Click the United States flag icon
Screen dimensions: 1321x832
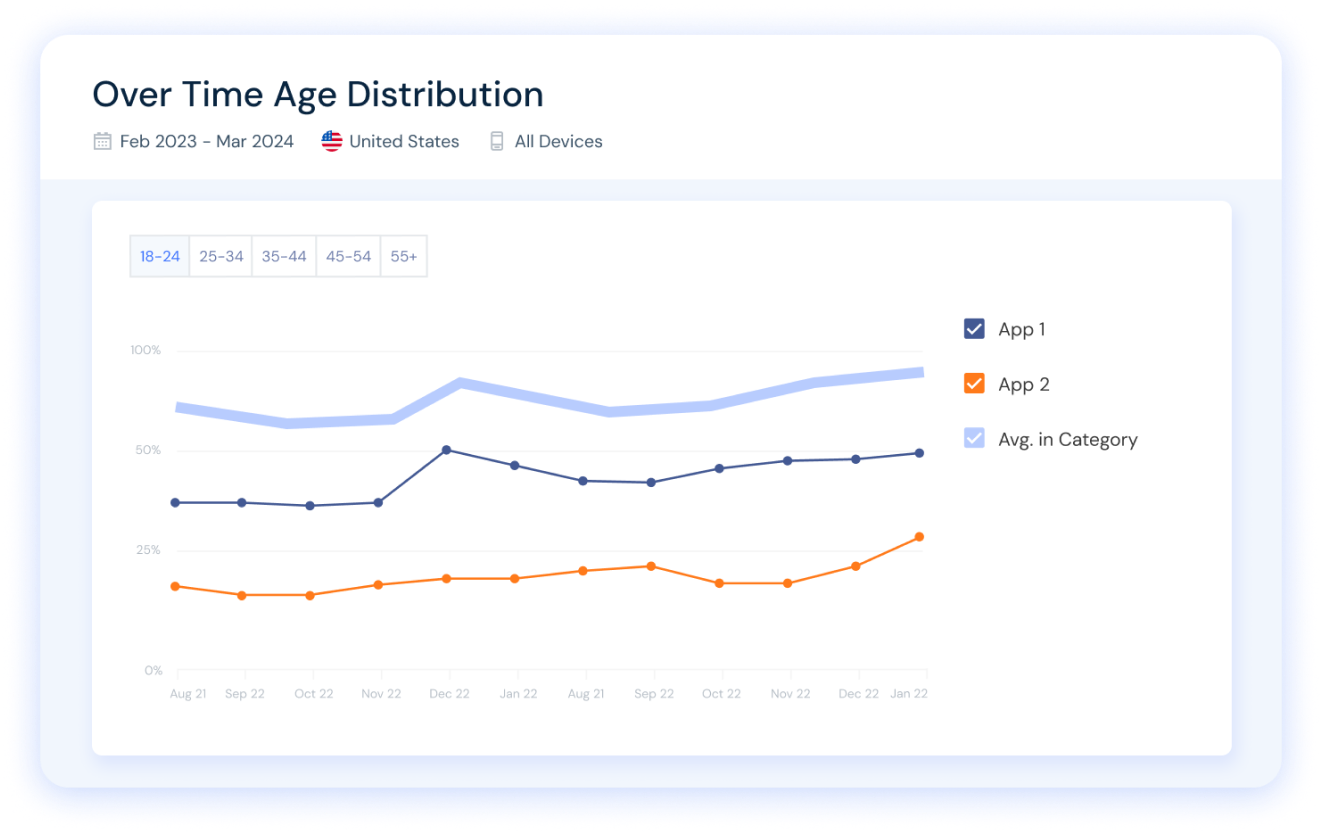(x=330, y=141)
